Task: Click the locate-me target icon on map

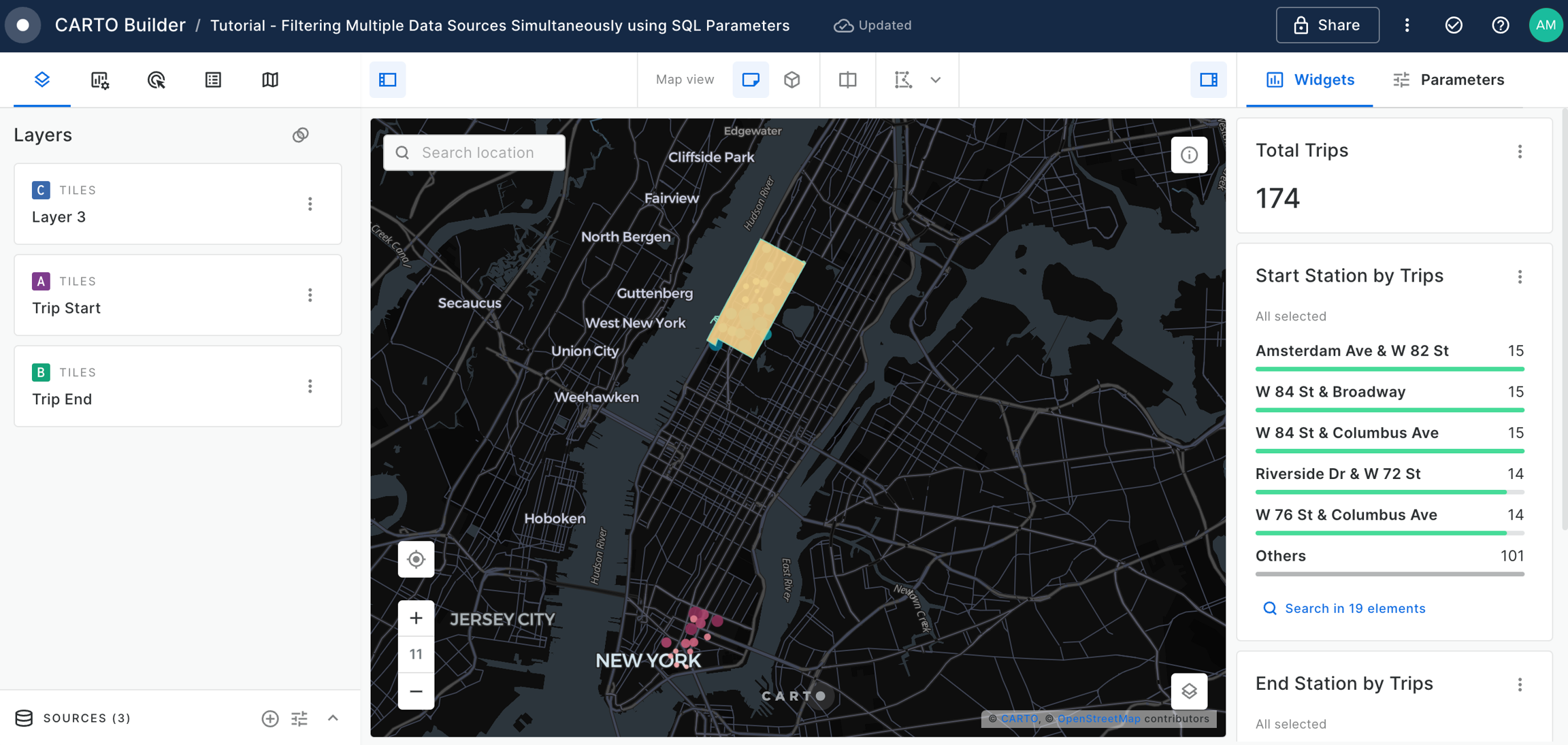Action: [x=416, y=559]
